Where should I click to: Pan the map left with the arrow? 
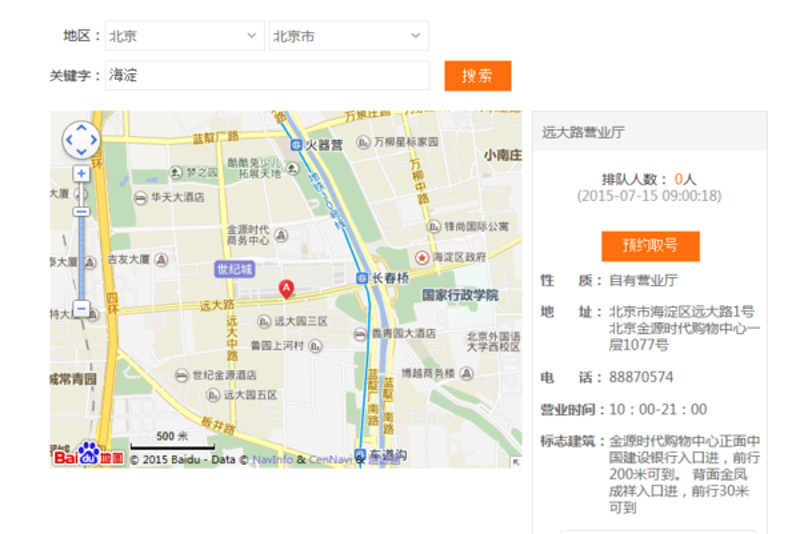(x=69, y=140)
